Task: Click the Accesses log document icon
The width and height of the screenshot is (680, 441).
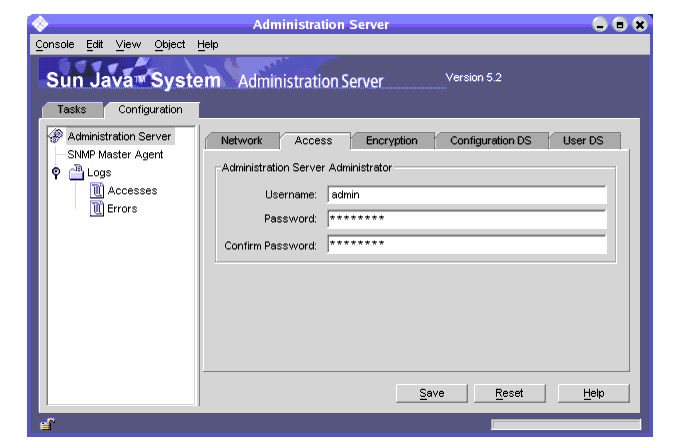Action: pyautogui.click(x=97, y=190)
